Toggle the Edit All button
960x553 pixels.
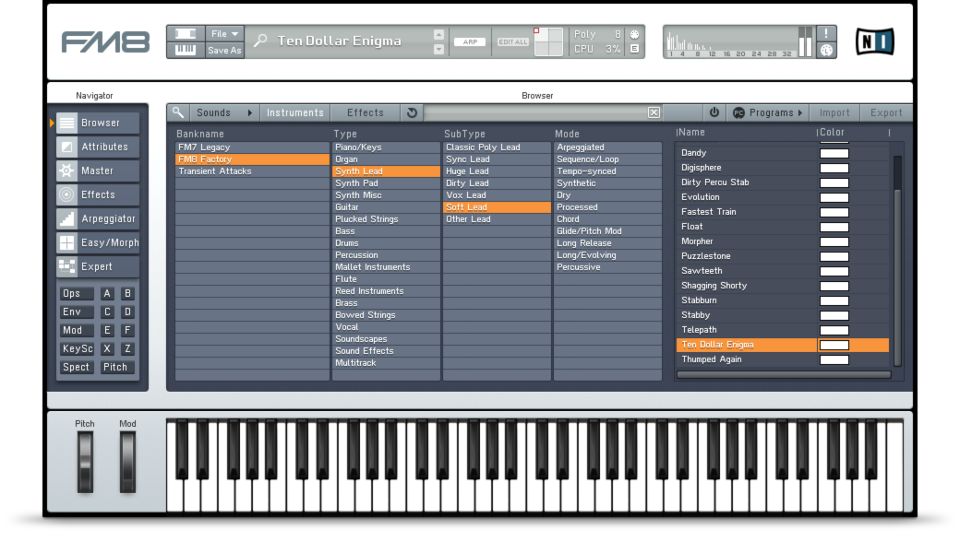tap(512, 42)
